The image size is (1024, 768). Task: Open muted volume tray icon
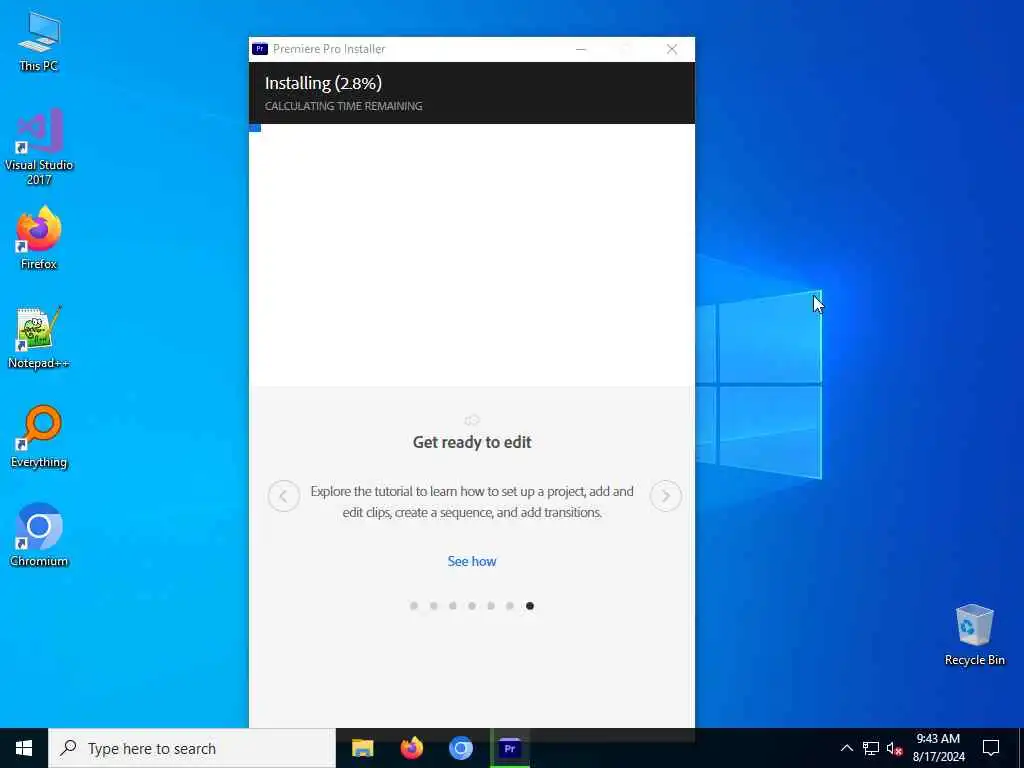(895, 748)
